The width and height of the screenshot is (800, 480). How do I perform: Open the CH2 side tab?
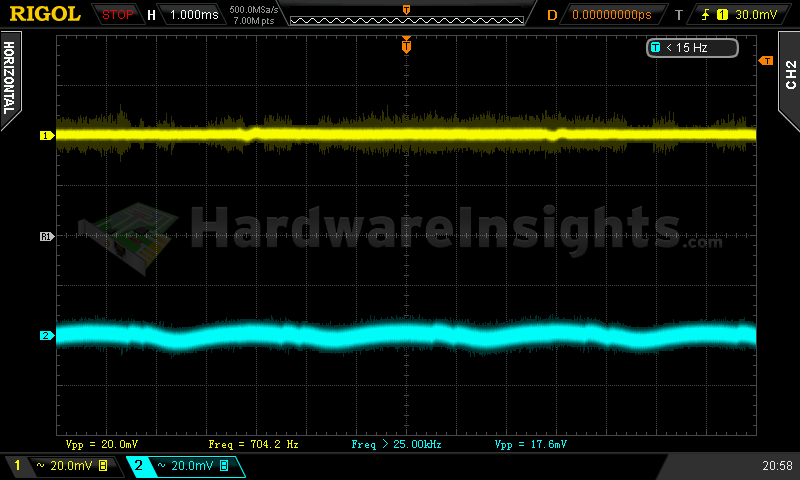[789, 75]
